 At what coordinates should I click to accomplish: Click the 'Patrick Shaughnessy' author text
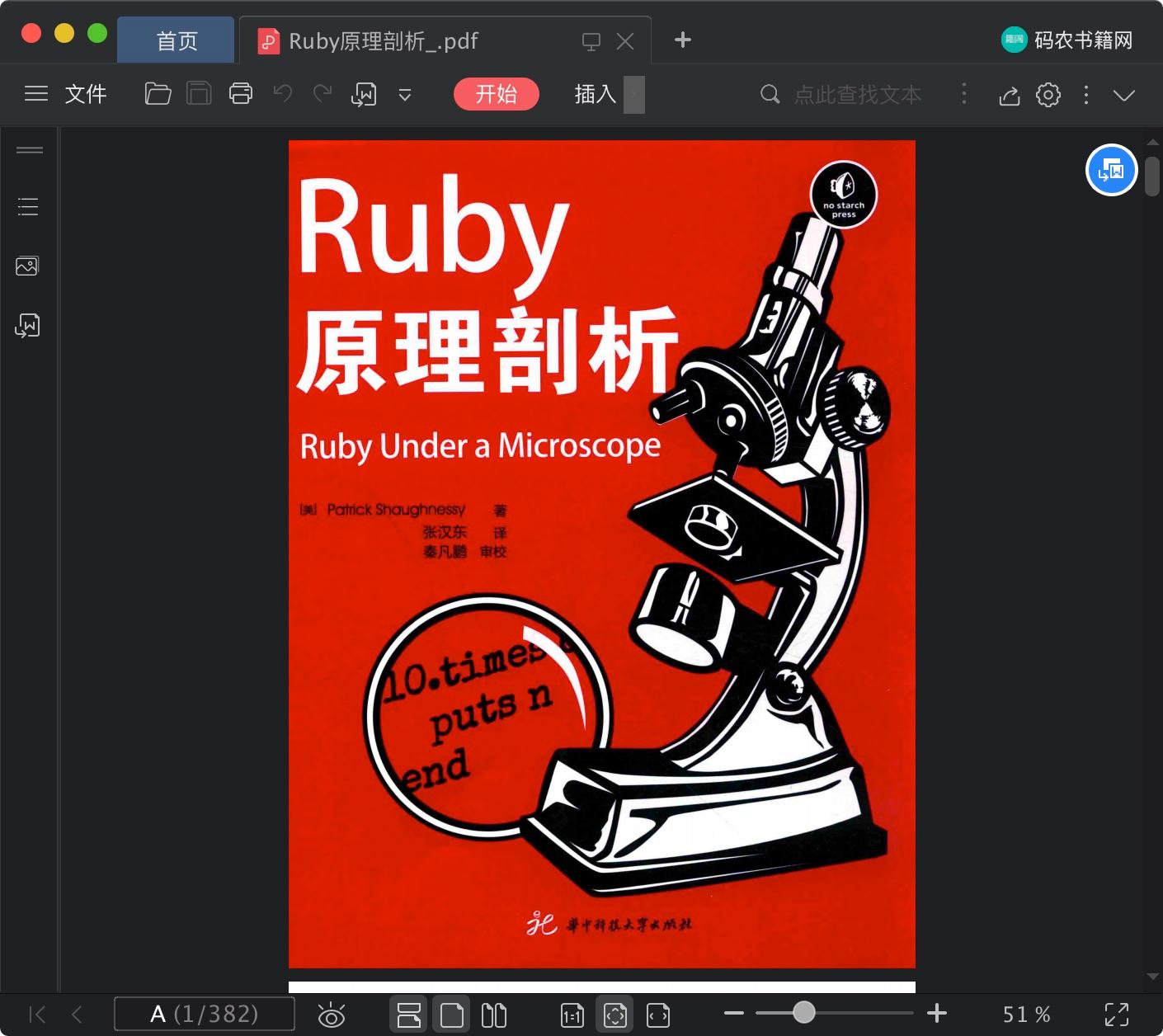(396, 510)
